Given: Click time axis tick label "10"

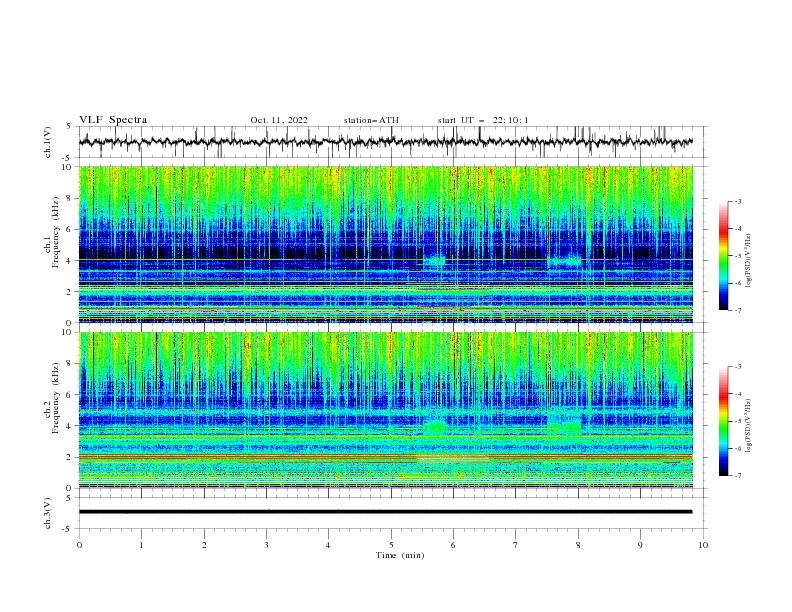Looking at the screenshot, I should point(703,545).
